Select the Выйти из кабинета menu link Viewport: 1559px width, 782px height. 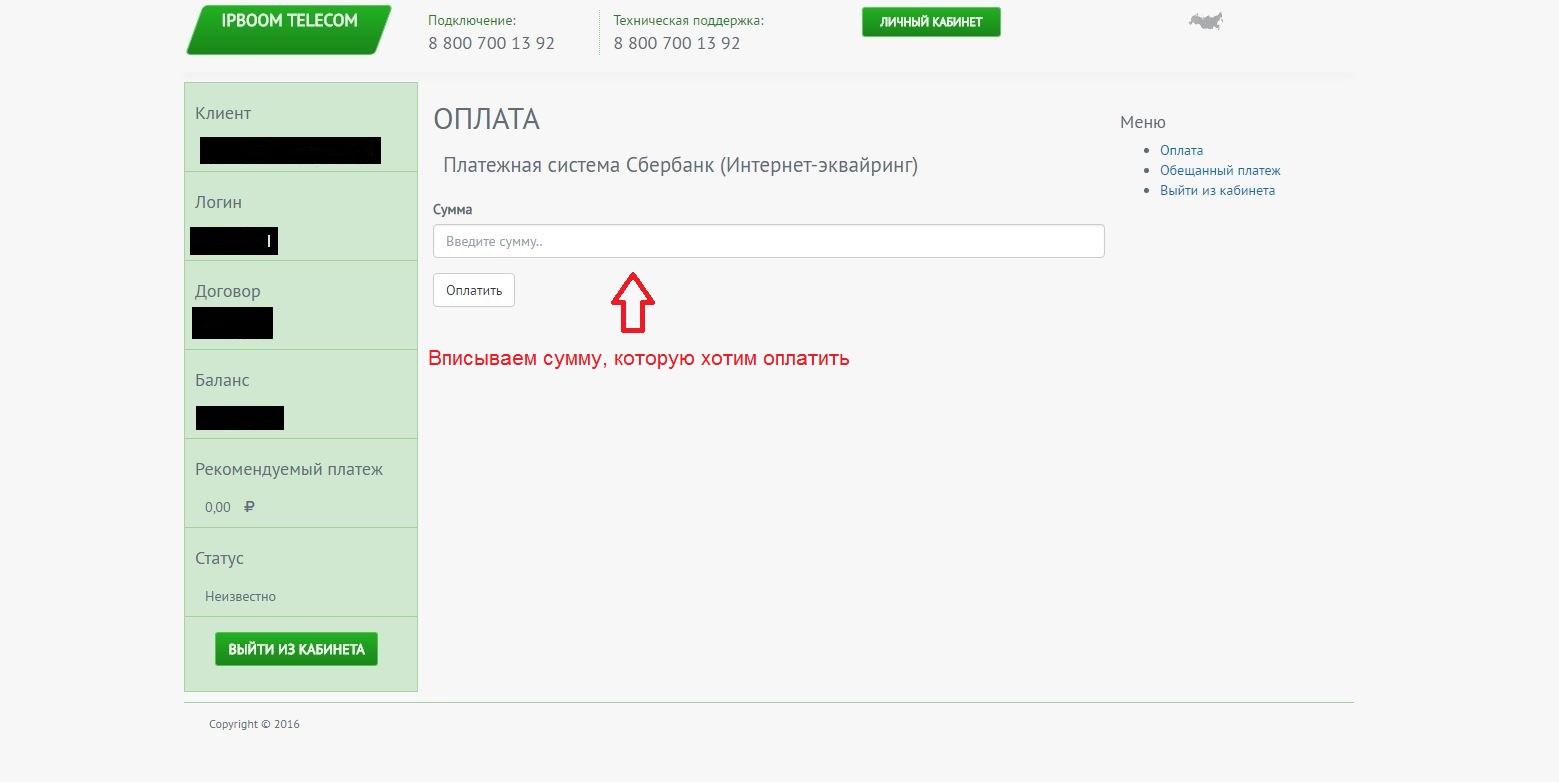[x=1217, y=190]
